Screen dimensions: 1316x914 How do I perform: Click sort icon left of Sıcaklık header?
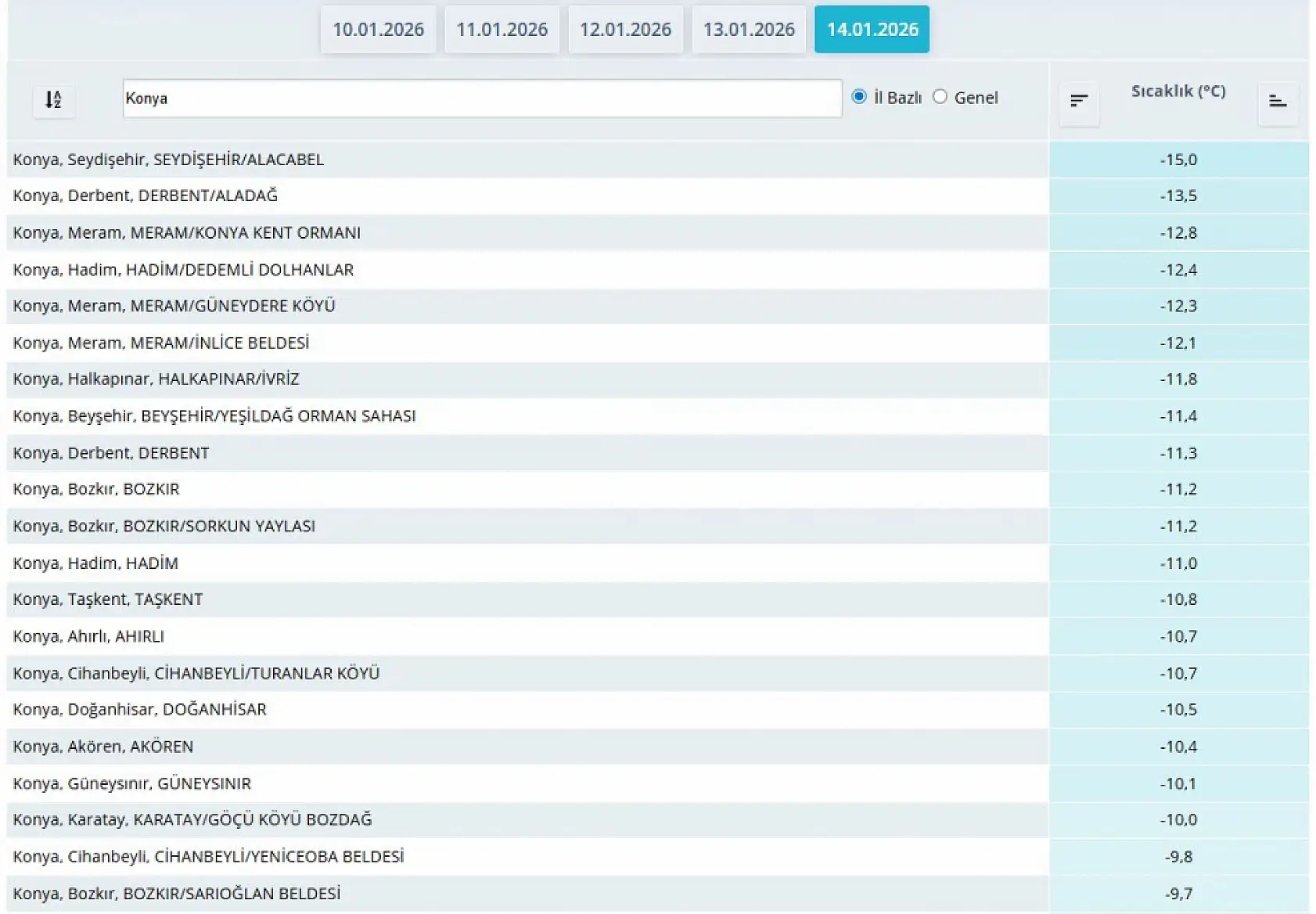click(1079, 101)
